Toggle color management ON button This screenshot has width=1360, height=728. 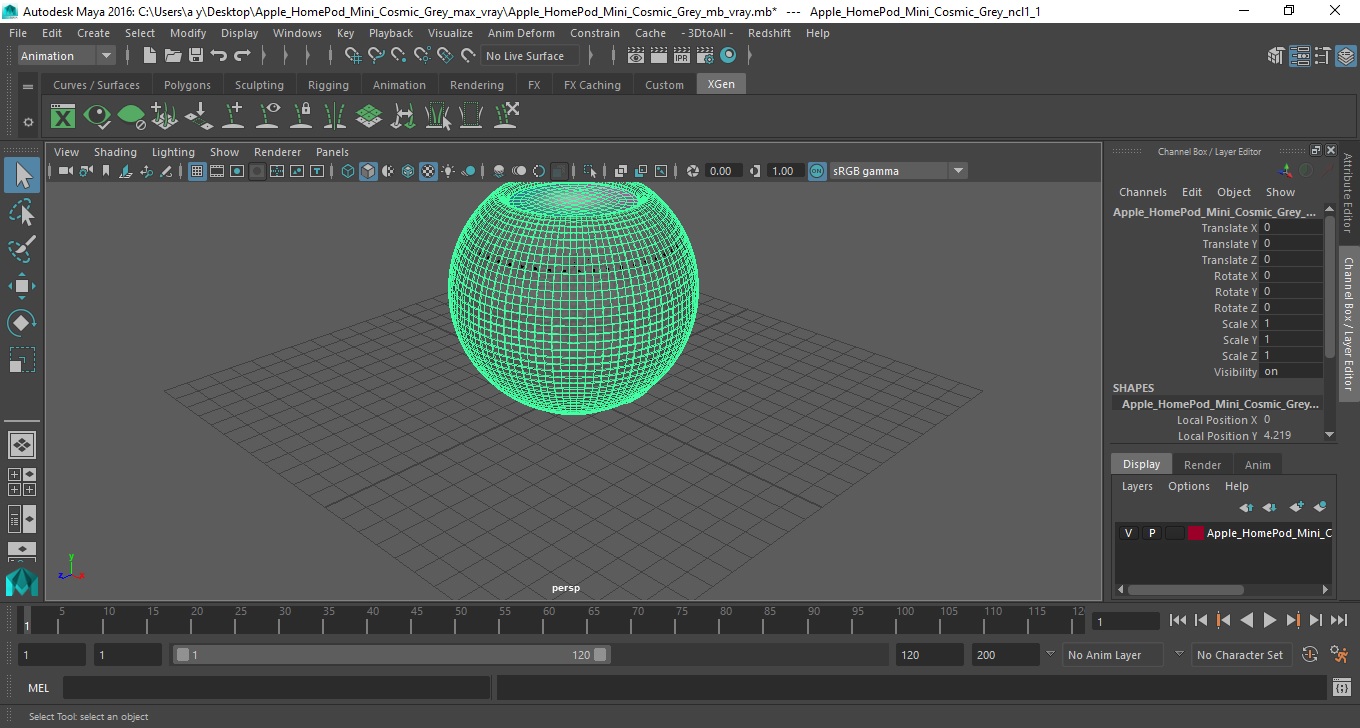(817, 171)
